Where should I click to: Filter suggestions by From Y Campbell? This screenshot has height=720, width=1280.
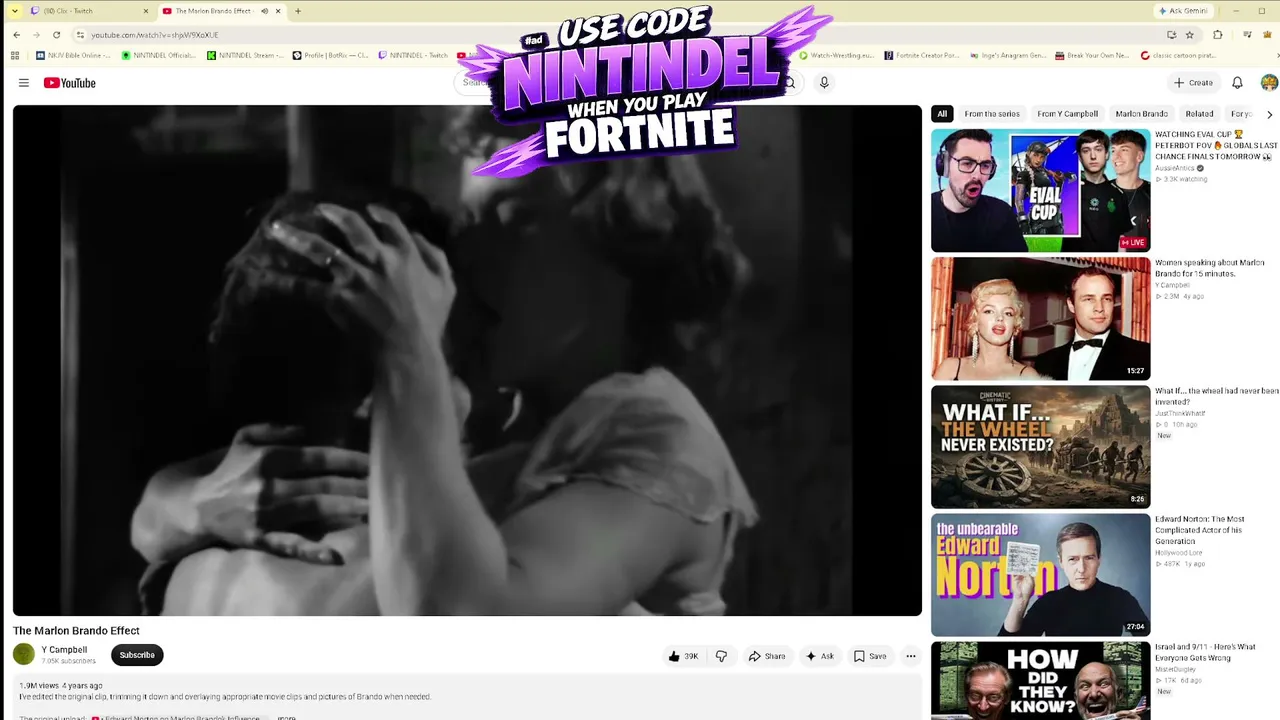click(1067, 114)
